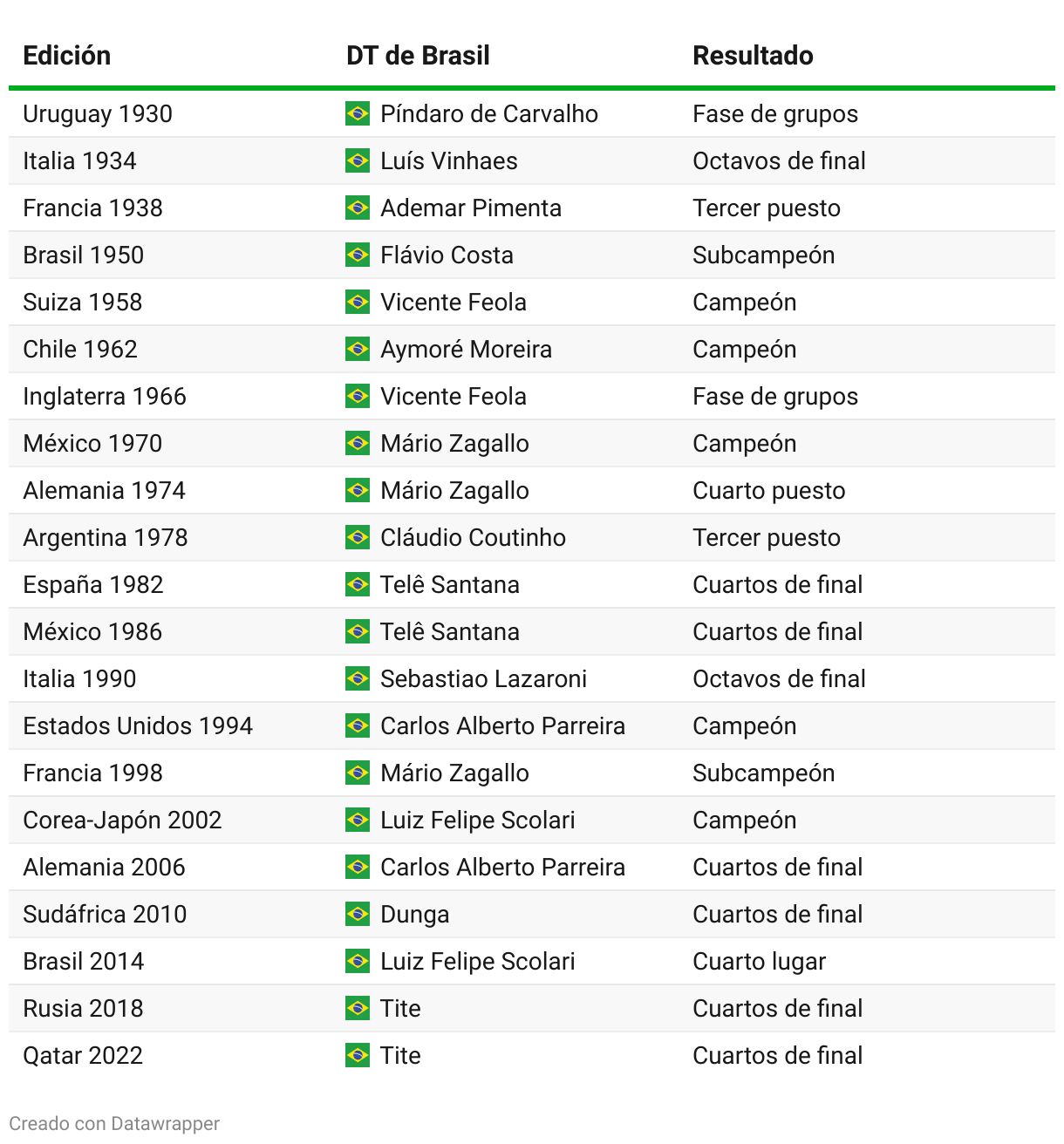Click the Ademar Pimenta coach name
Screen dimensions: 1064x1144
471,208
